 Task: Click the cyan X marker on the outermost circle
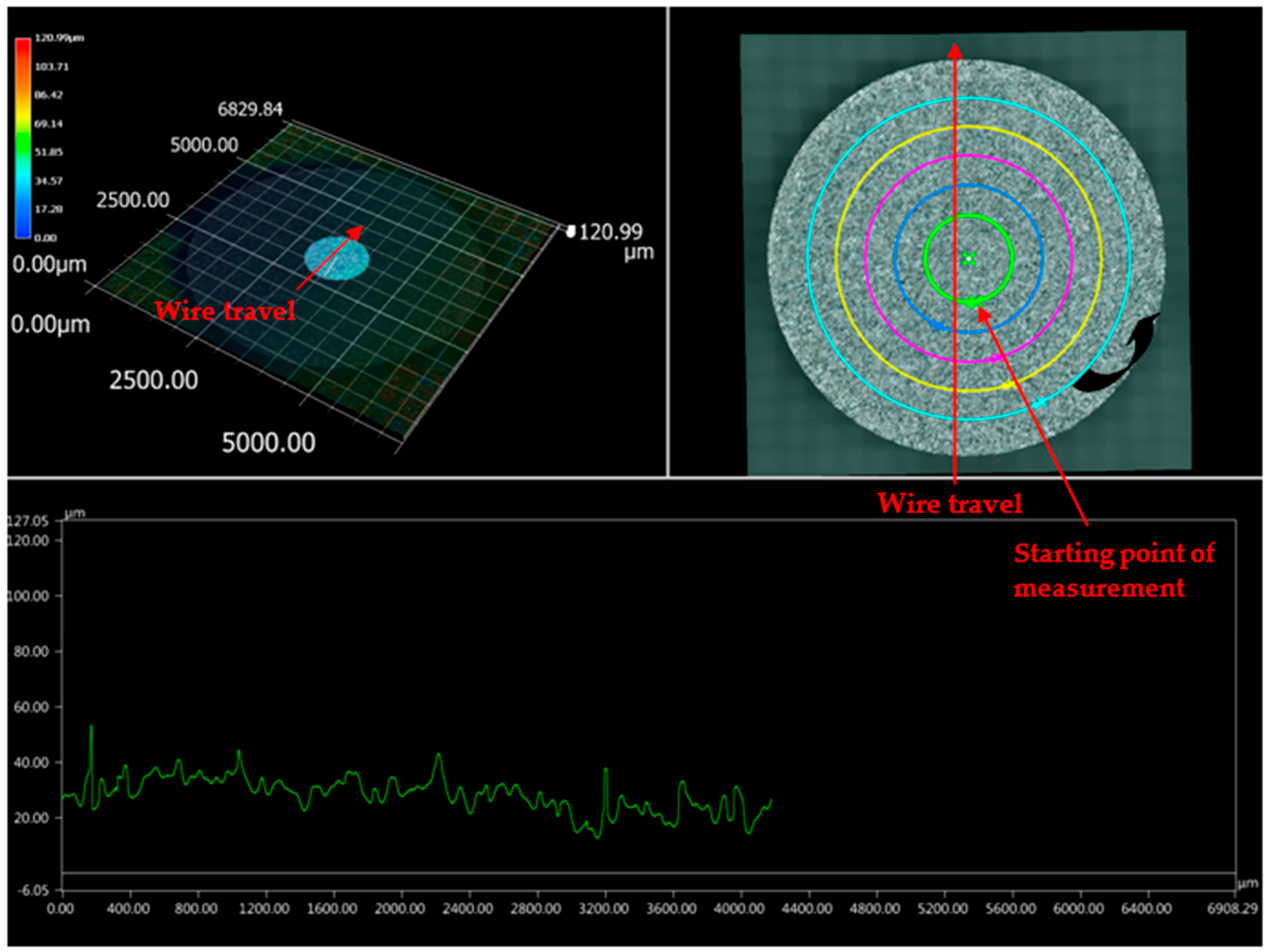(1040, 403)
